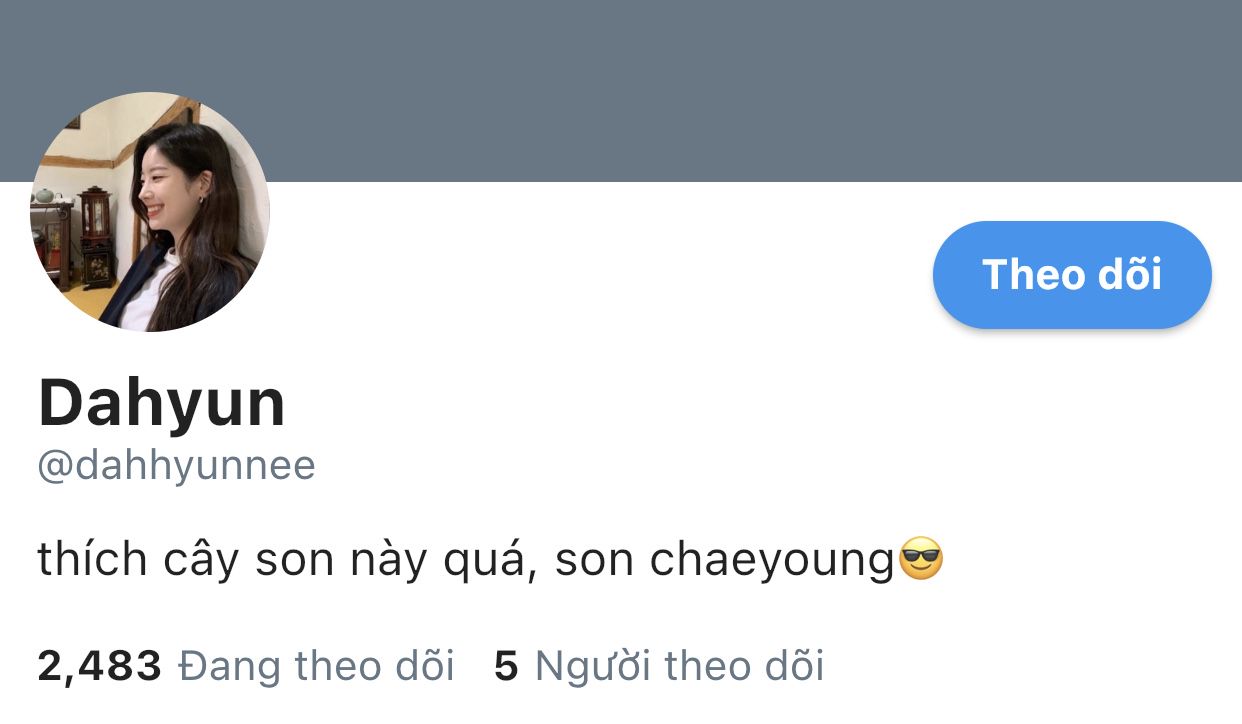Click the @dahhyunnee handle
Screen dimensions: 1242x724
pos(176,466)
